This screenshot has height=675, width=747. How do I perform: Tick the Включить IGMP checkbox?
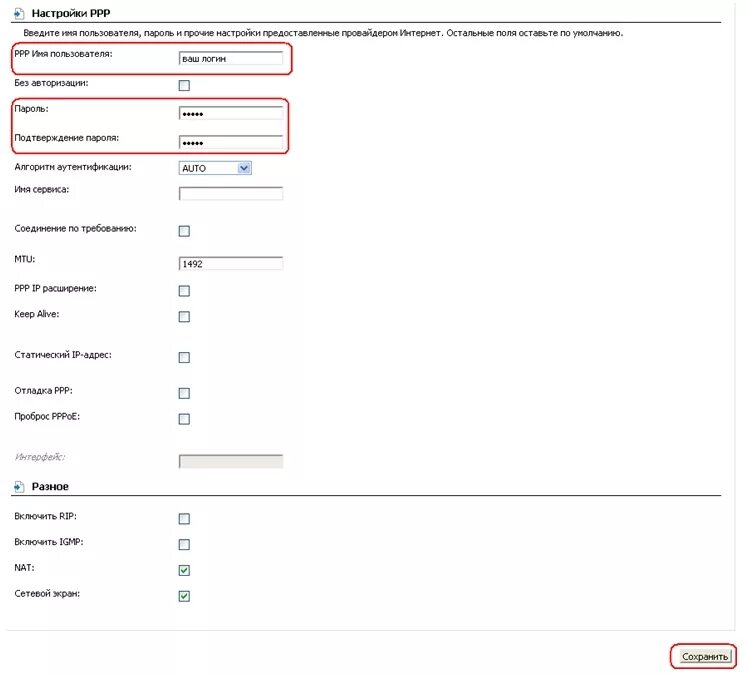tap(184, 544)
